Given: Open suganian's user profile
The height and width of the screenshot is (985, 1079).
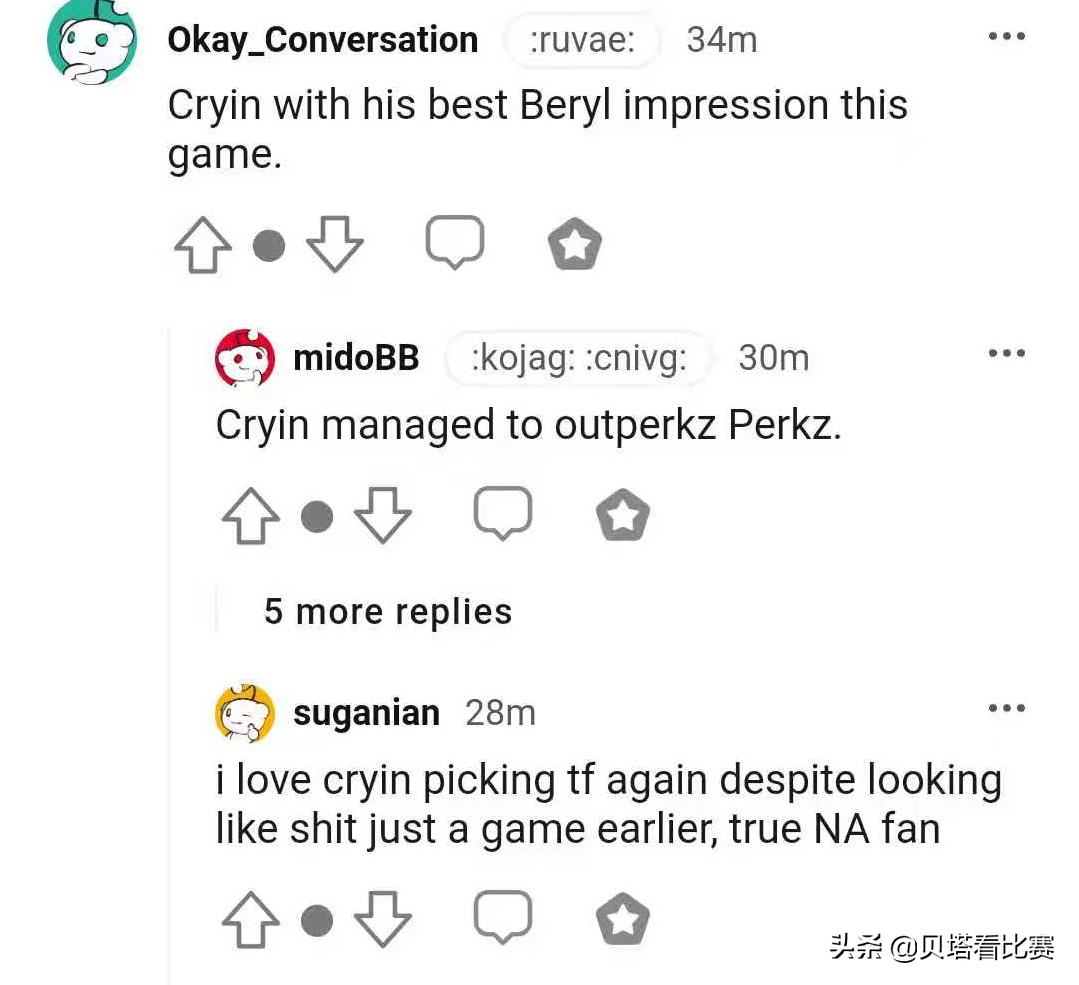Looking at the screenshot, I should (x=367, y=712).
